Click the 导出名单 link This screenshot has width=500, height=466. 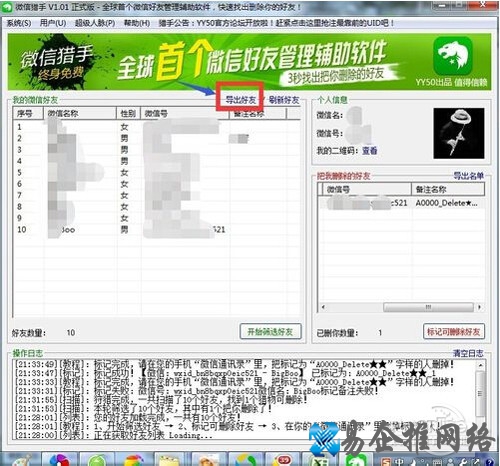click(468, 176)
